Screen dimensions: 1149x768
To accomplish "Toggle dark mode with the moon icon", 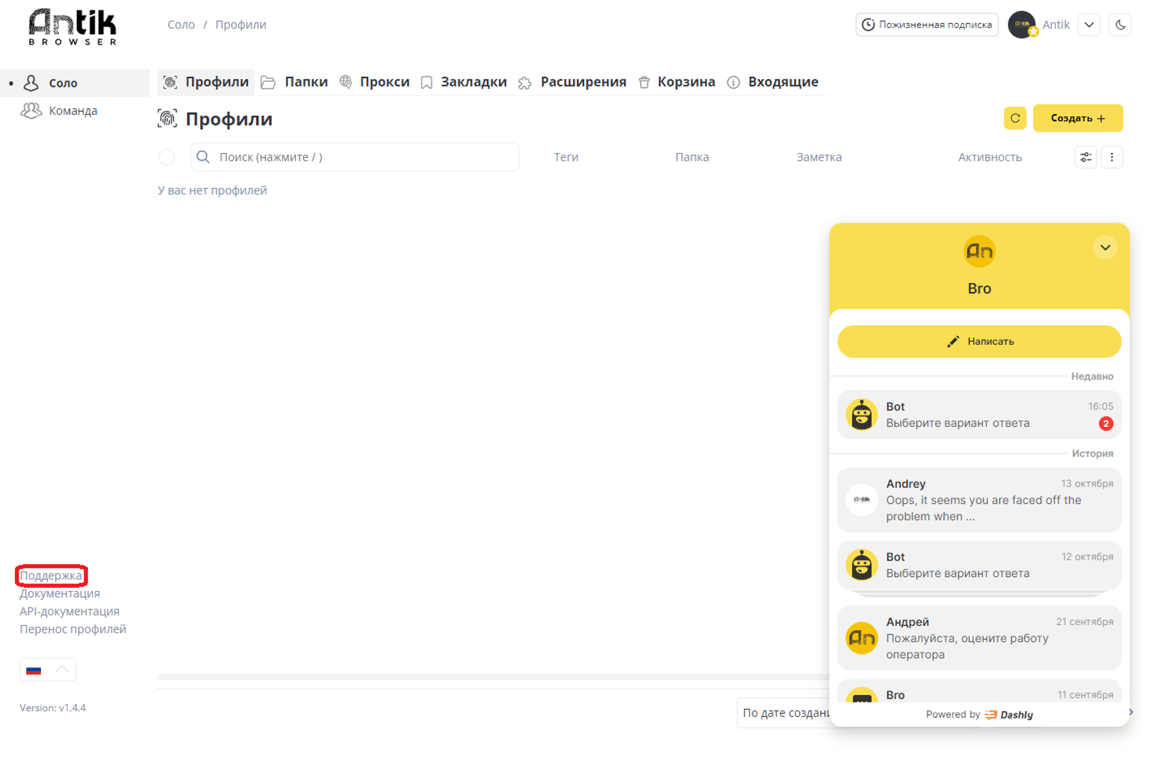I will coord(1120,24).
